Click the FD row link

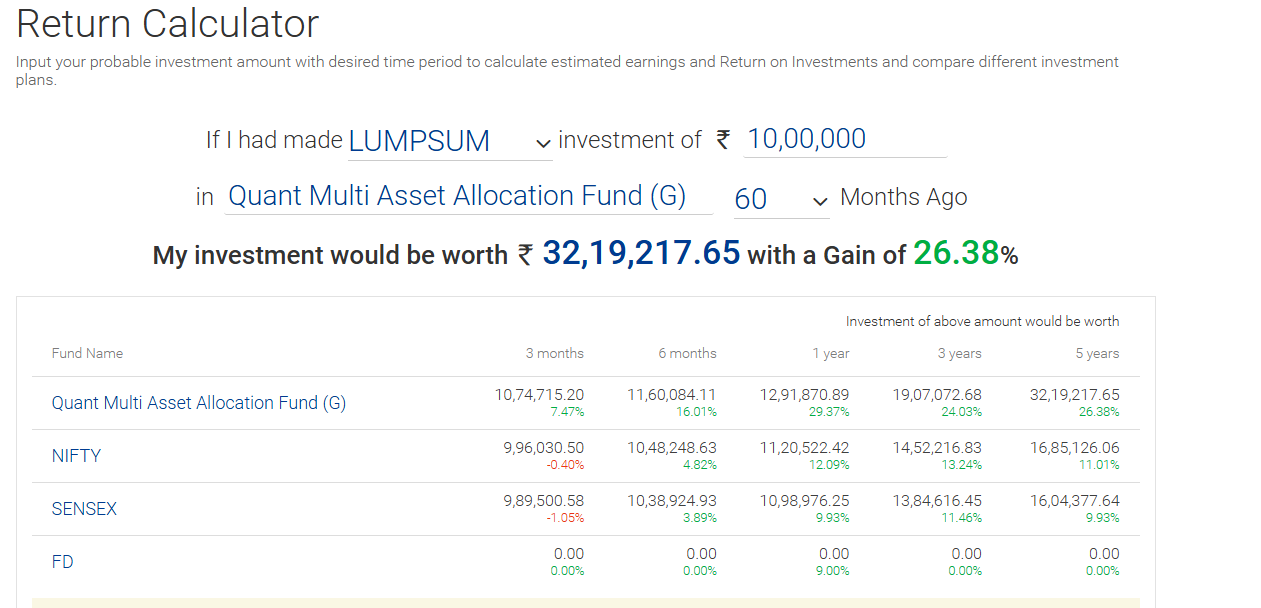62,562
